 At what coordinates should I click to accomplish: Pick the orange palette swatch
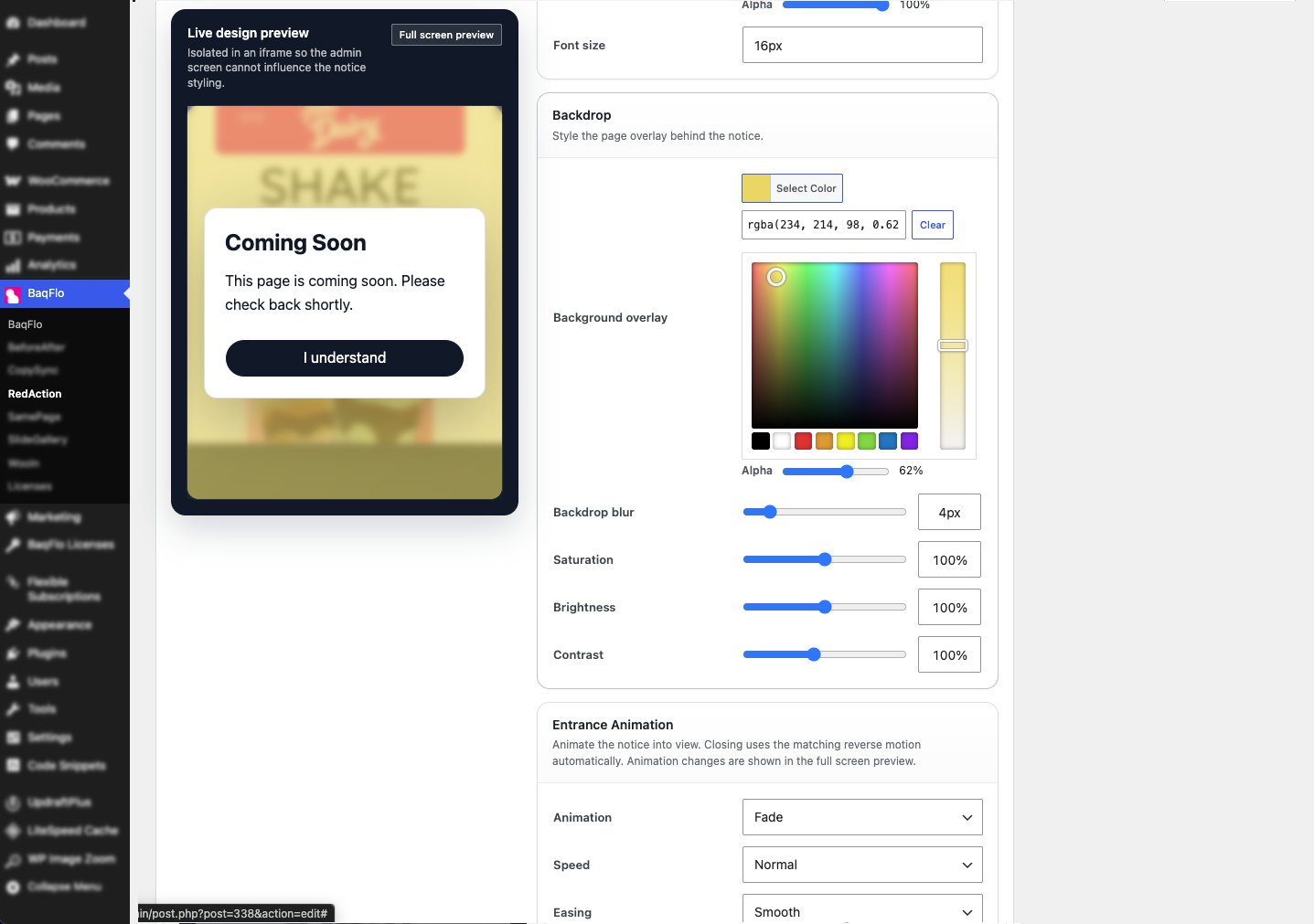[x=824, y=441]
